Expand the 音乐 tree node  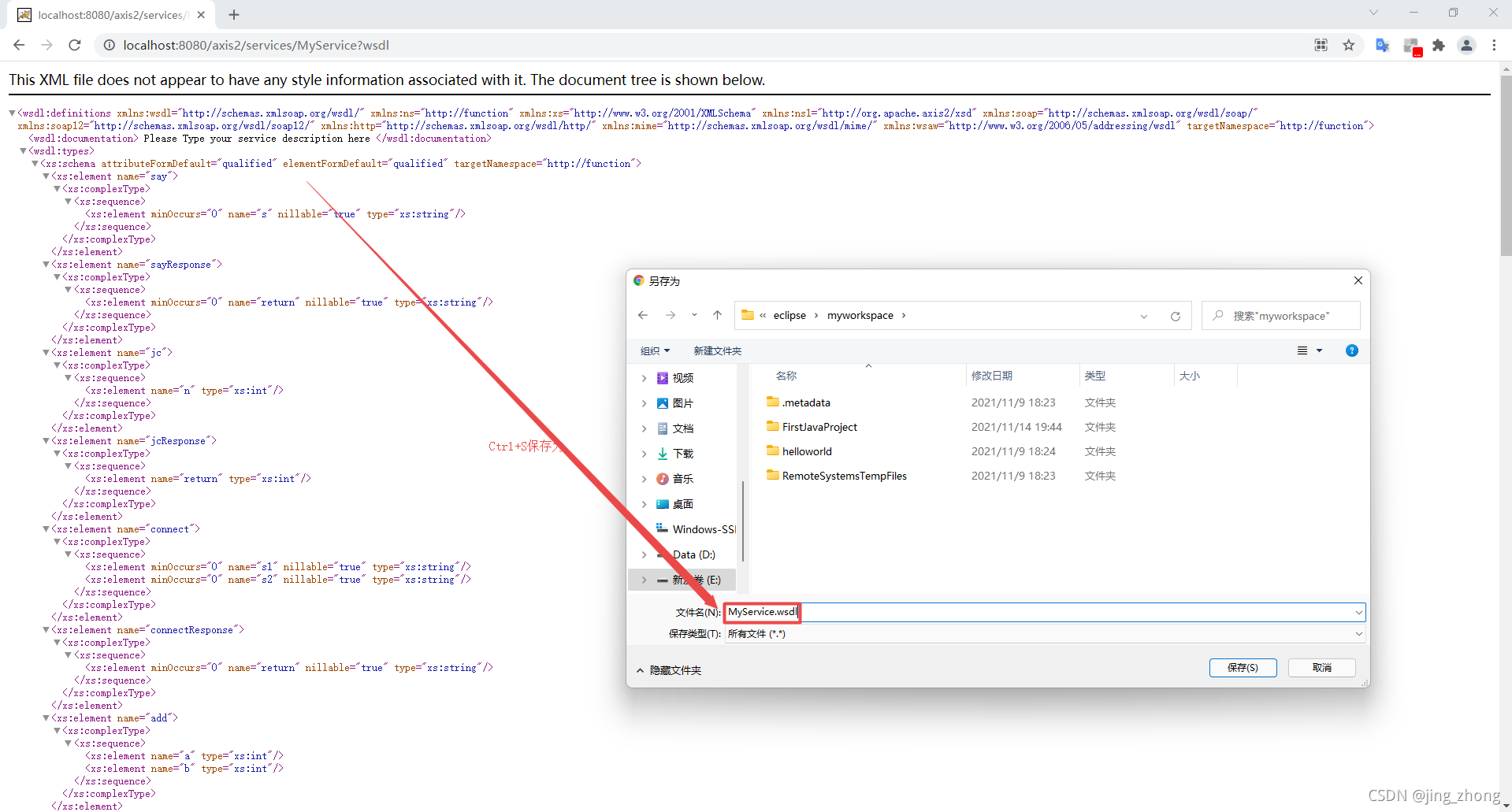pos(644,479)
